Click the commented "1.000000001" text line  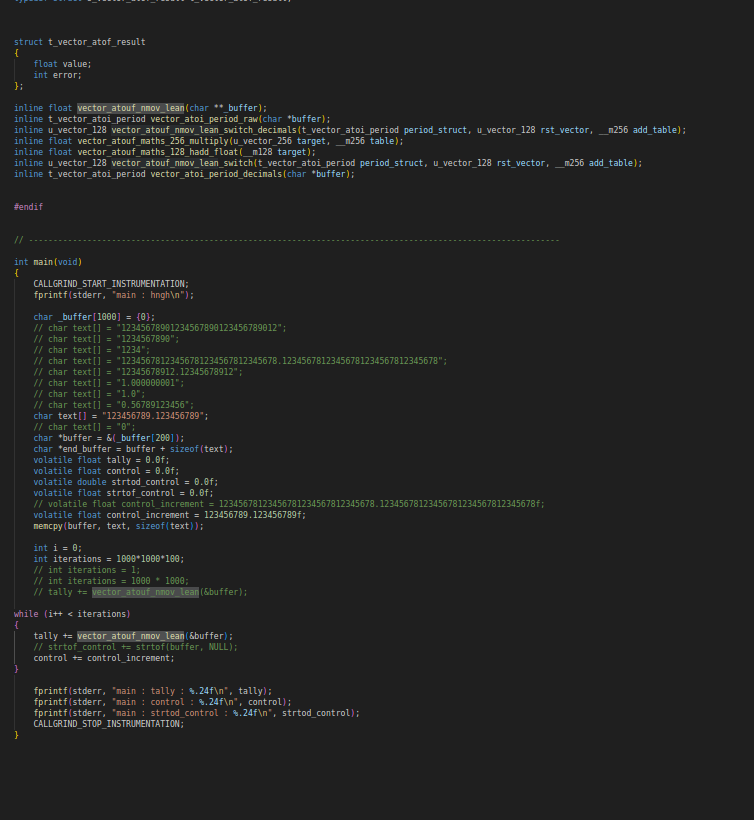(109, 383)
